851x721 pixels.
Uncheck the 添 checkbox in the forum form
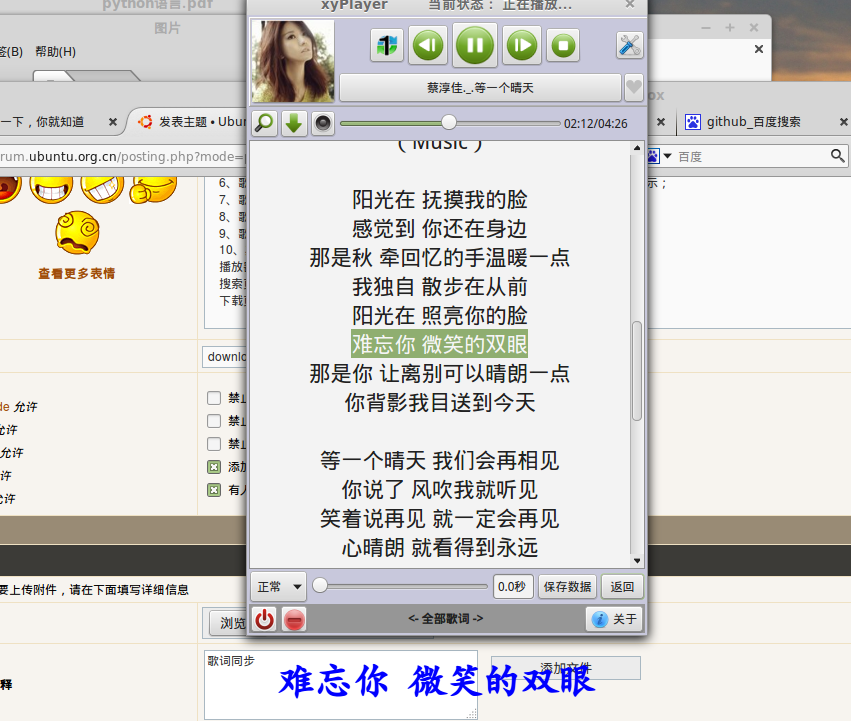tap(214, 467)
